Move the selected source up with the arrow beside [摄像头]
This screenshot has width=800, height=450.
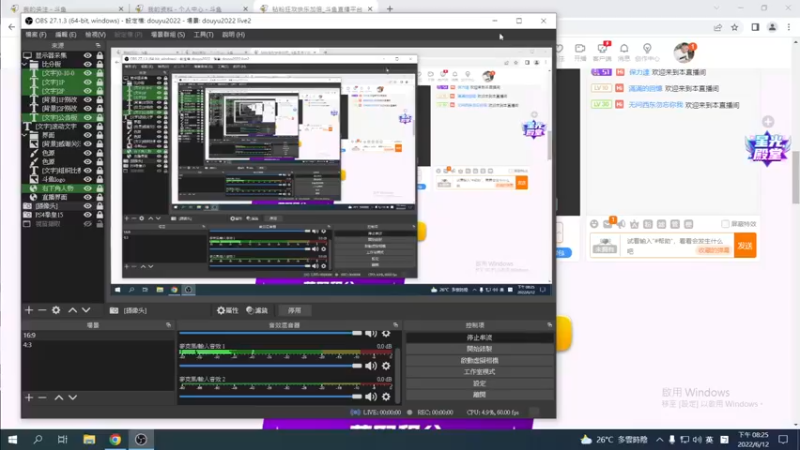pyautogui.click(x=72, y=310)
